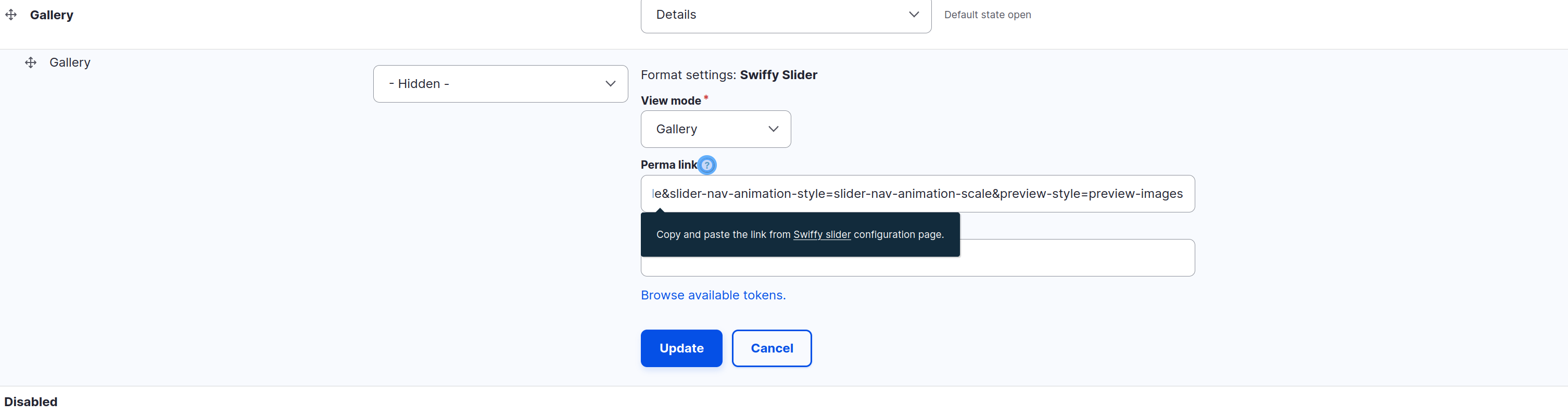Click the Perma link field label

tap(669, 165)
